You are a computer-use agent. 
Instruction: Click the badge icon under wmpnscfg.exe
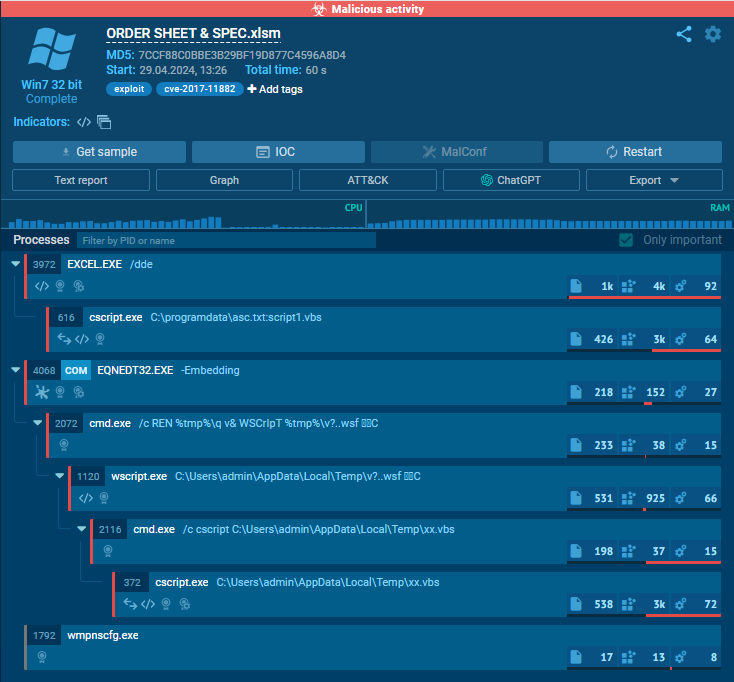[42, 657]
